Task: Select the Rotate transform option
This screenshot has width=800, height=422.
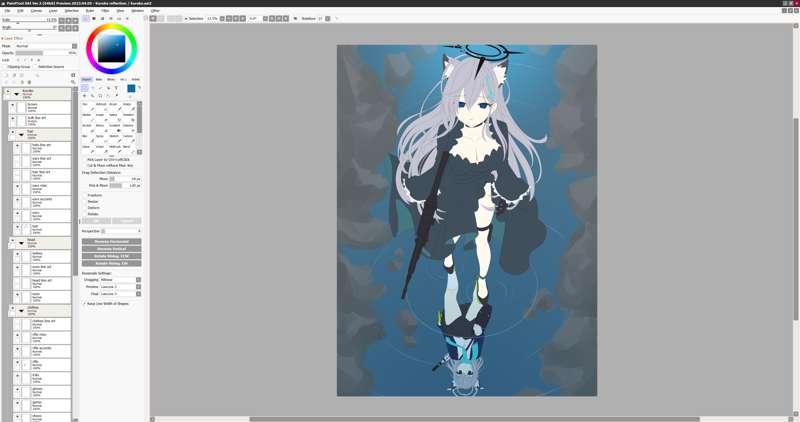Action: pos(91,214)
